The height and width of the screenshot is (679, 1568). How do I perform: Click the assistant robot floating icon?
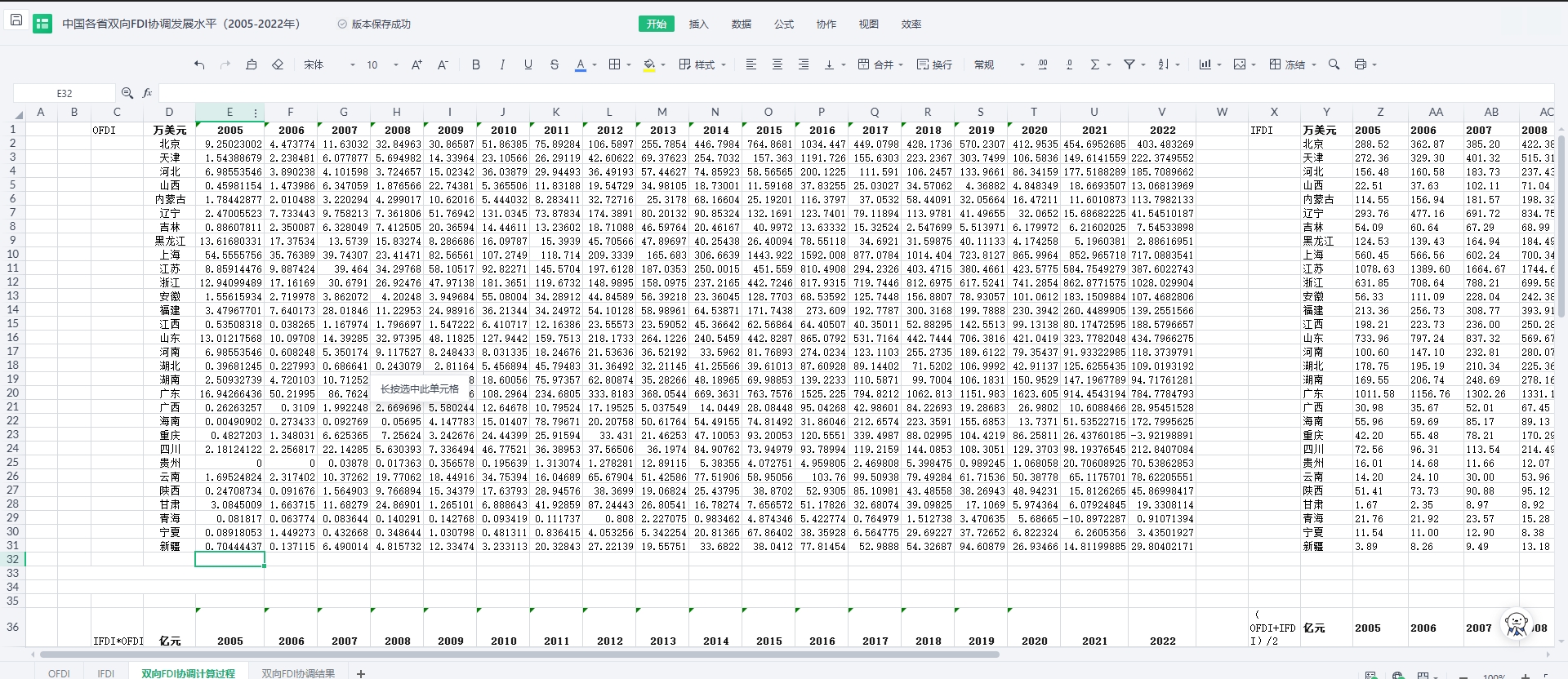coord(1517,625)
